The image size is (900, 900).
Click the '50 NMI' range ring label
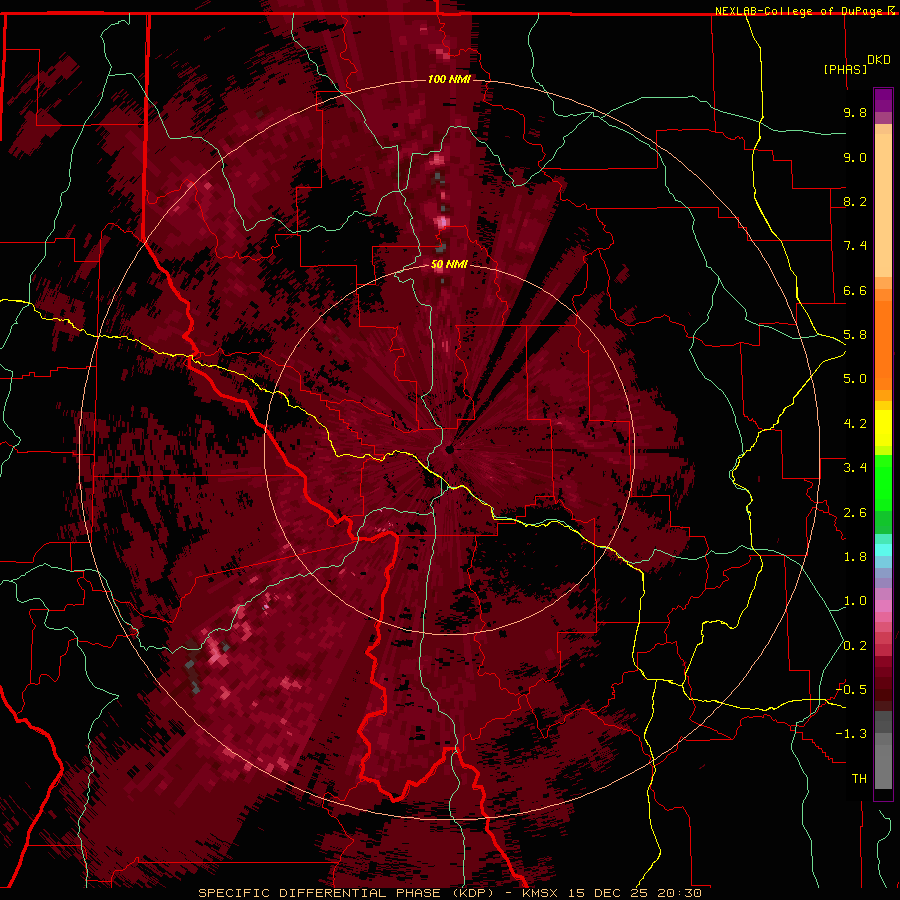point(449,265)
